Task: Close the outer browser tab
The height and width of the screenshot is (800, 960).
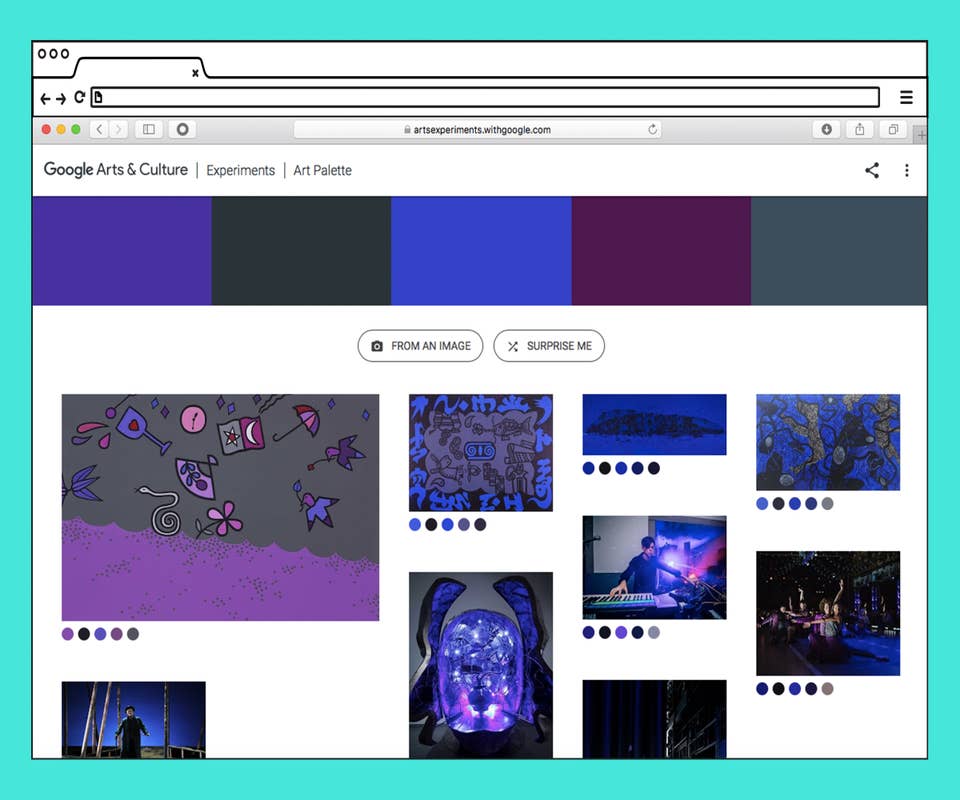Action: (x=195, y=72)
